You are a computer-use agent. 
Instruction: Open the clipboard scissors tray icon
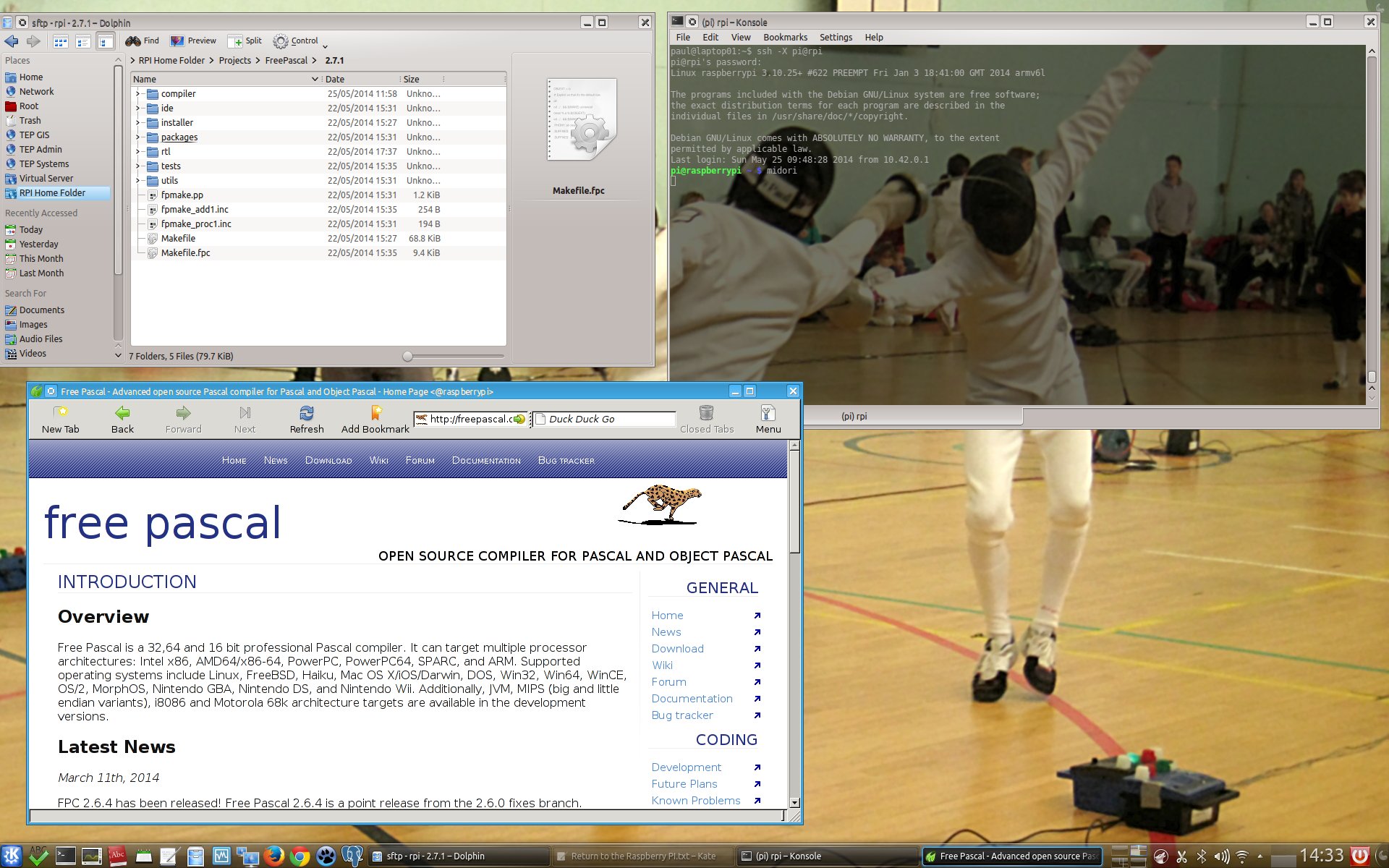pyautogui.click(x=1181, y=856)
